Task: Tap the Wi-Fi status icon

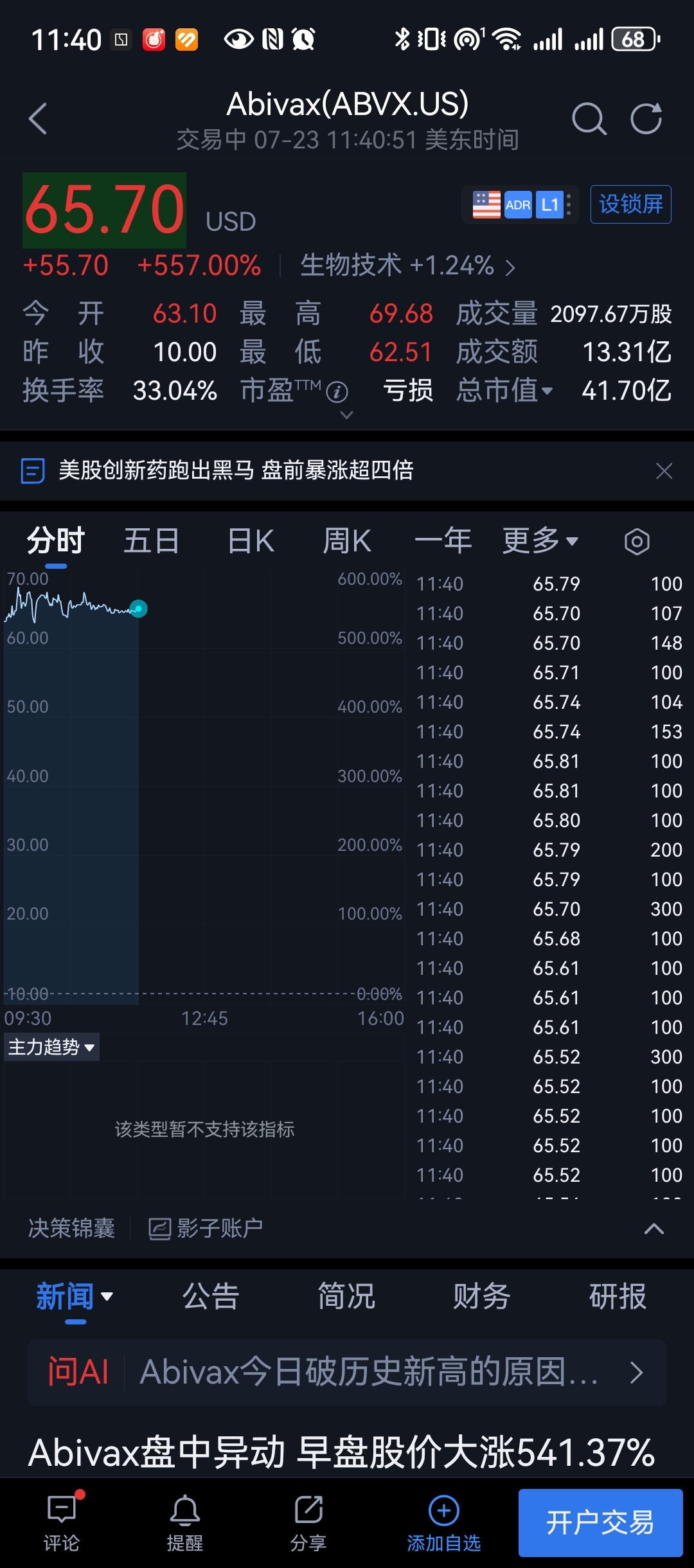Action: point(507,39)
